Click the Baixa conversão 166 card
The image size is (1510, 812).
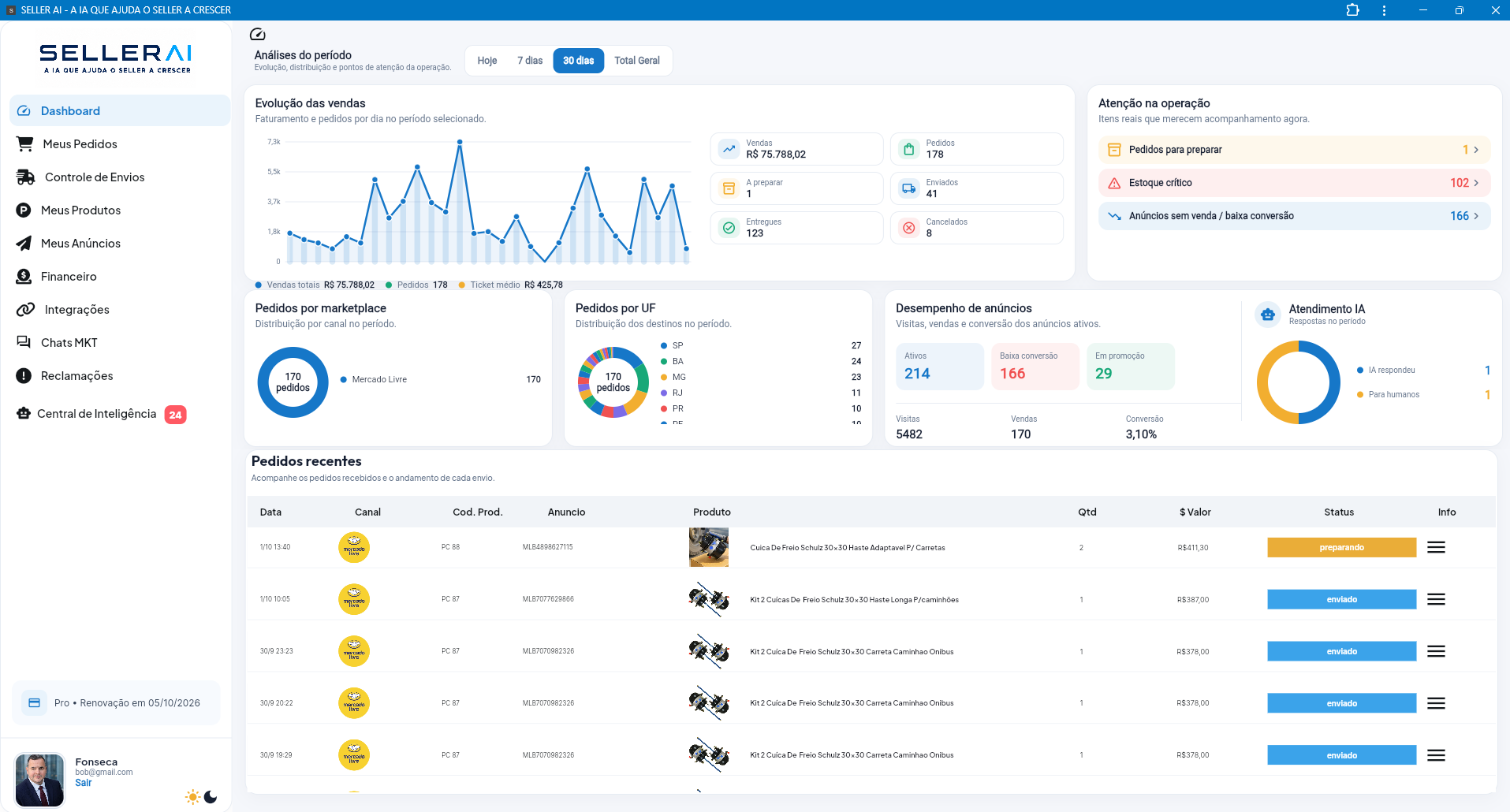[1035, 367]
